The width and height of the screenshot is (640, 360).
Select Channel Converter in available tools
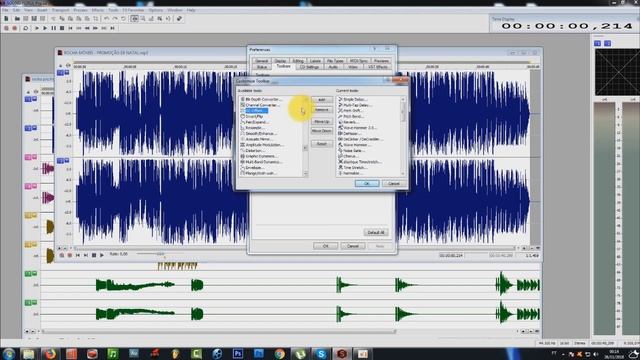pyautogui.click(x=260, y=105)
